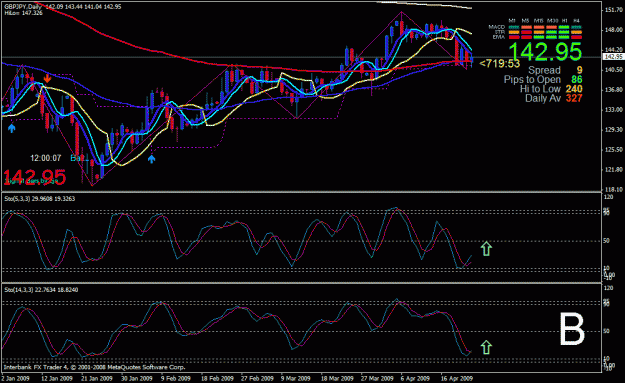Click the M30 timeframe column label
The height and width of the screenshot is (383, 625).
pos(552,21)
